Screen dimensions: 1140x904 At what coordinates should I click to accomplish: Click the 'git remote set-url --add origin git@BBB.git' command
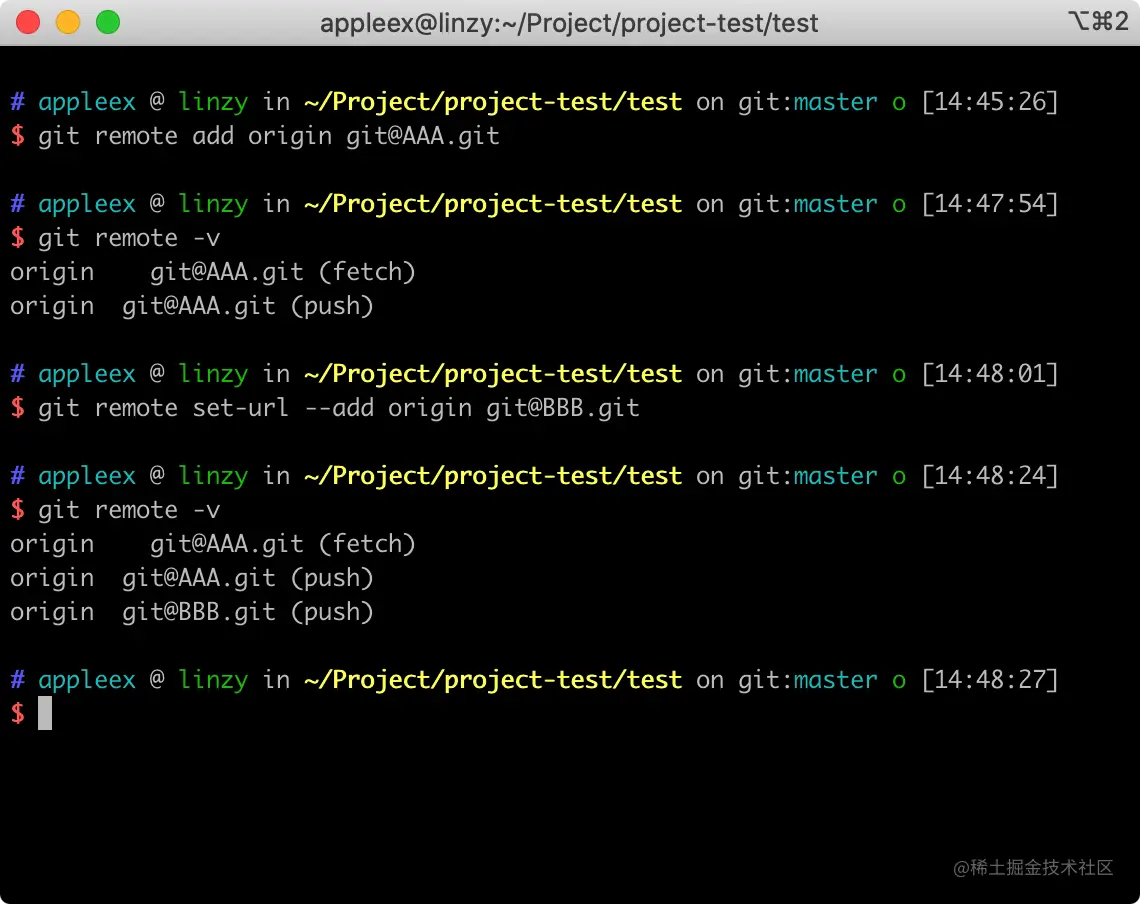pos(339,408)
